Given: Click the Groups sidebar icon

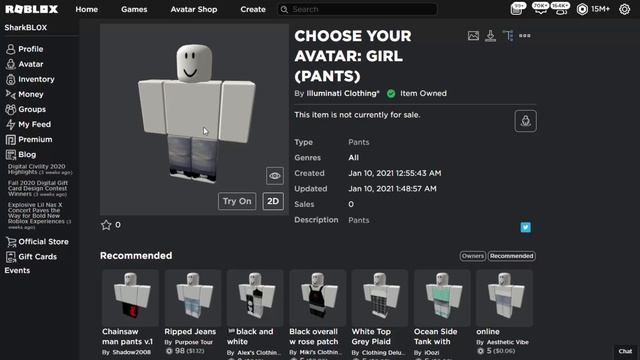Looking at the screenshot, I should [11, 109].
